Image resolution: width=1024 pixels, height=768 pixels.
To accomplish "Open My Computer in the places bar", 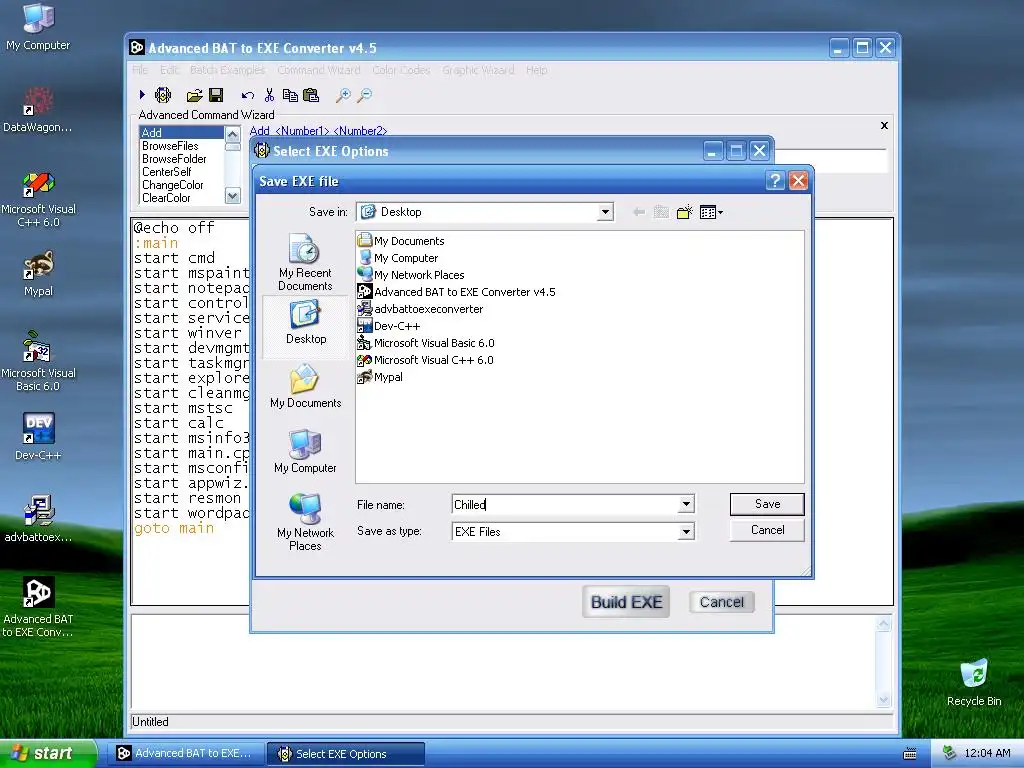I will point(306,451).
